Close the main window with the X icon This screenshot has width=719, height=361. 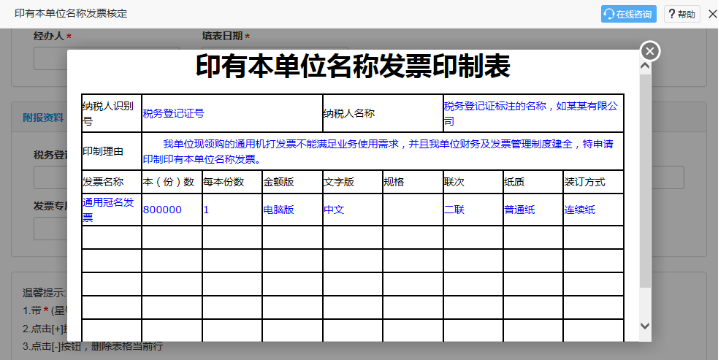pyautogui.click(x=712, y=14)
